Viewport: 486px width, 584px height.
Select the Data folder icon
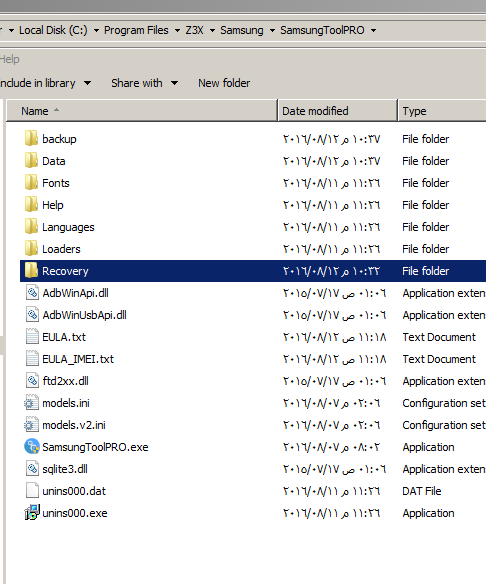(x=31, y=161)
